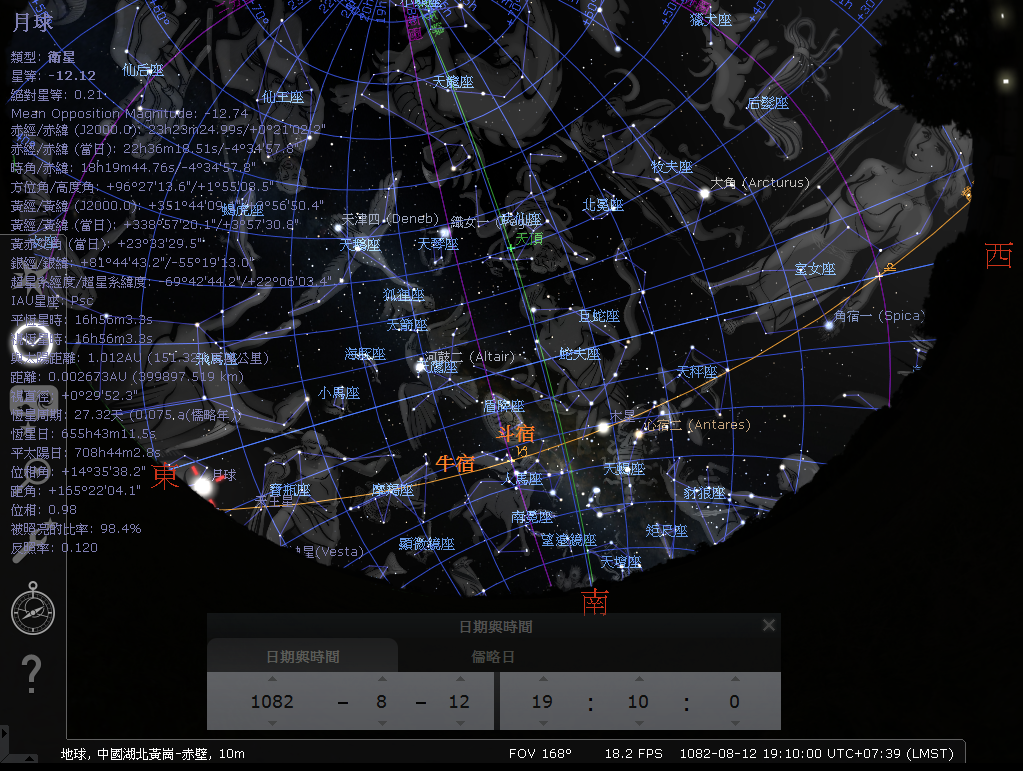Click the 月球 object title heading
Viewport: 1023px width, 771px height.
[32, 22]
